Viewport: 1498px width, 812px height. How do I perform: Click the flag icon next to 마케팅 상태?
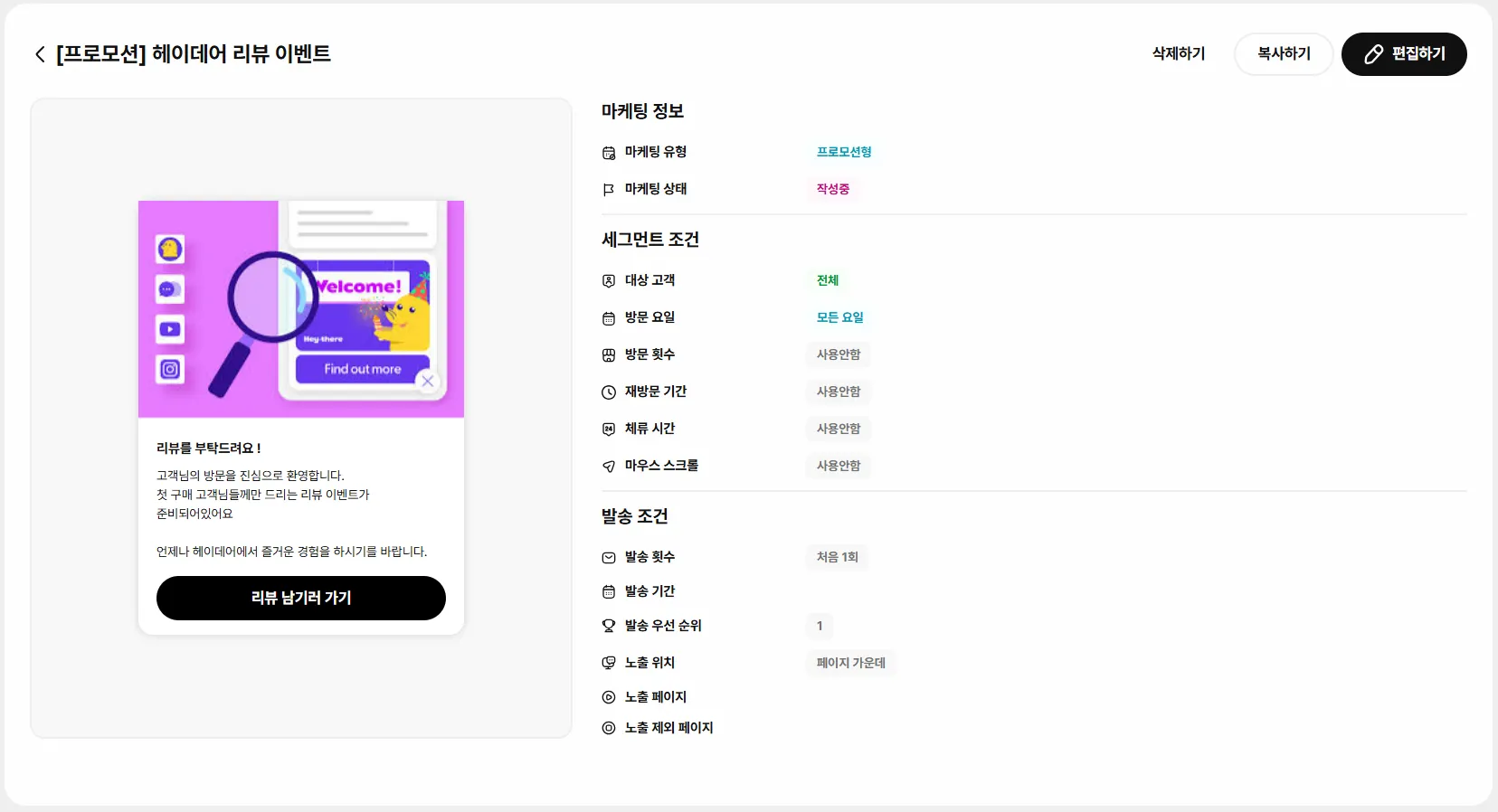[x=609, y=190]
